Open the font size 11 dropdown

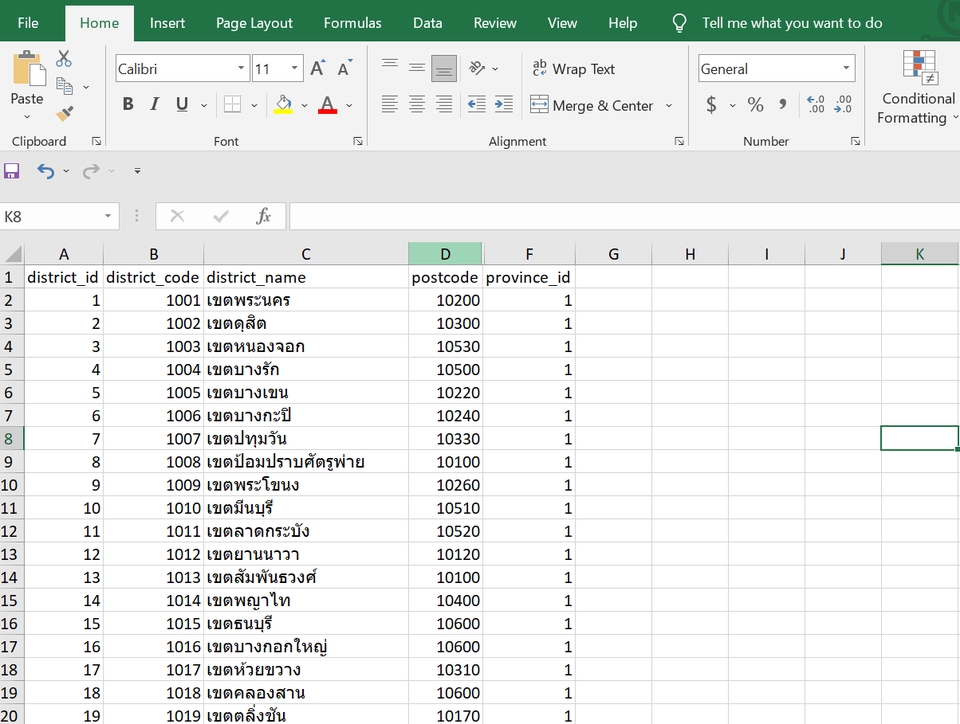tap(294, 69)
